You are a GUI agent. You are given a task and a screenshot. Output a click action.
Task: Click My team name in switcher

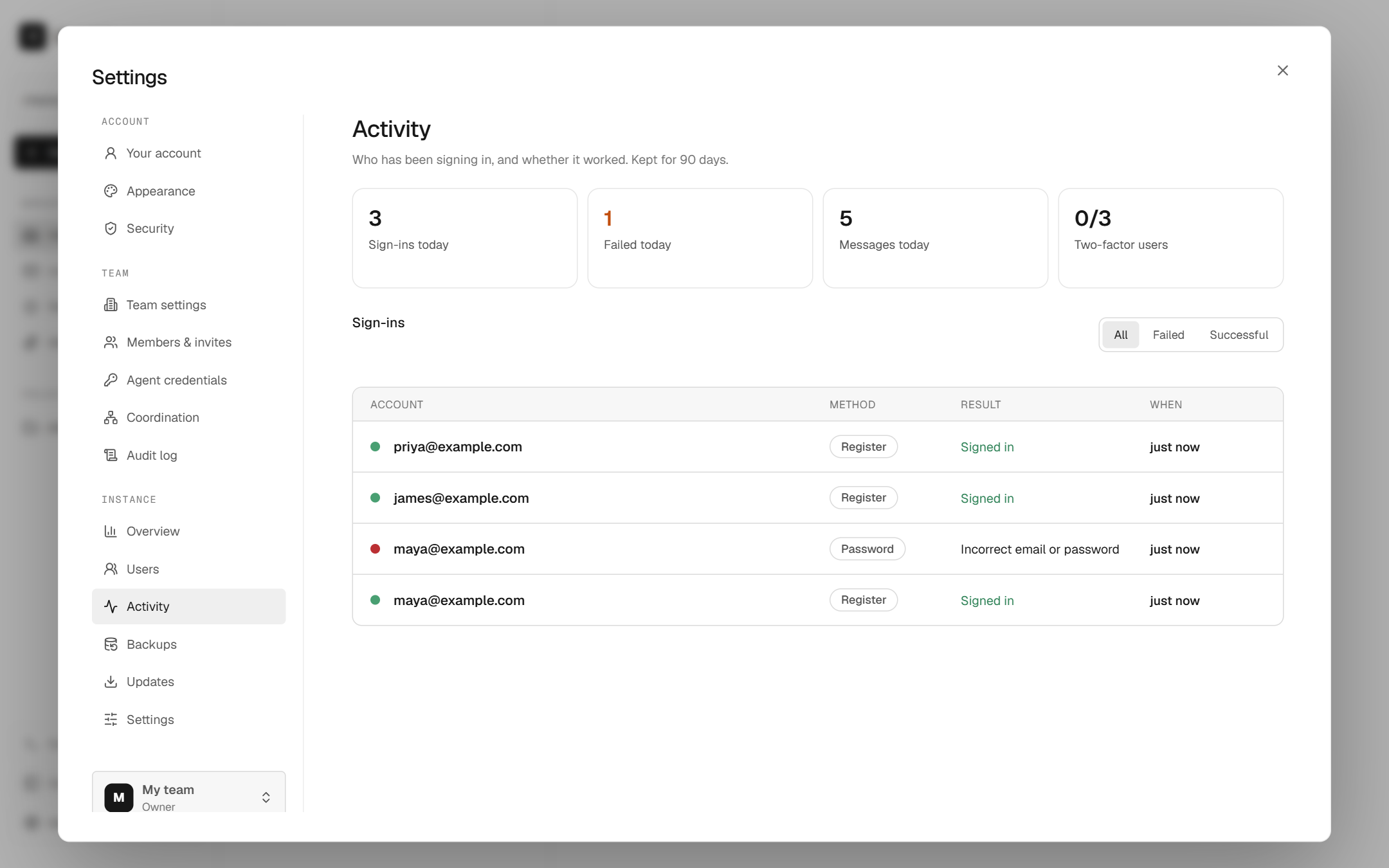(x=168, y=790)
